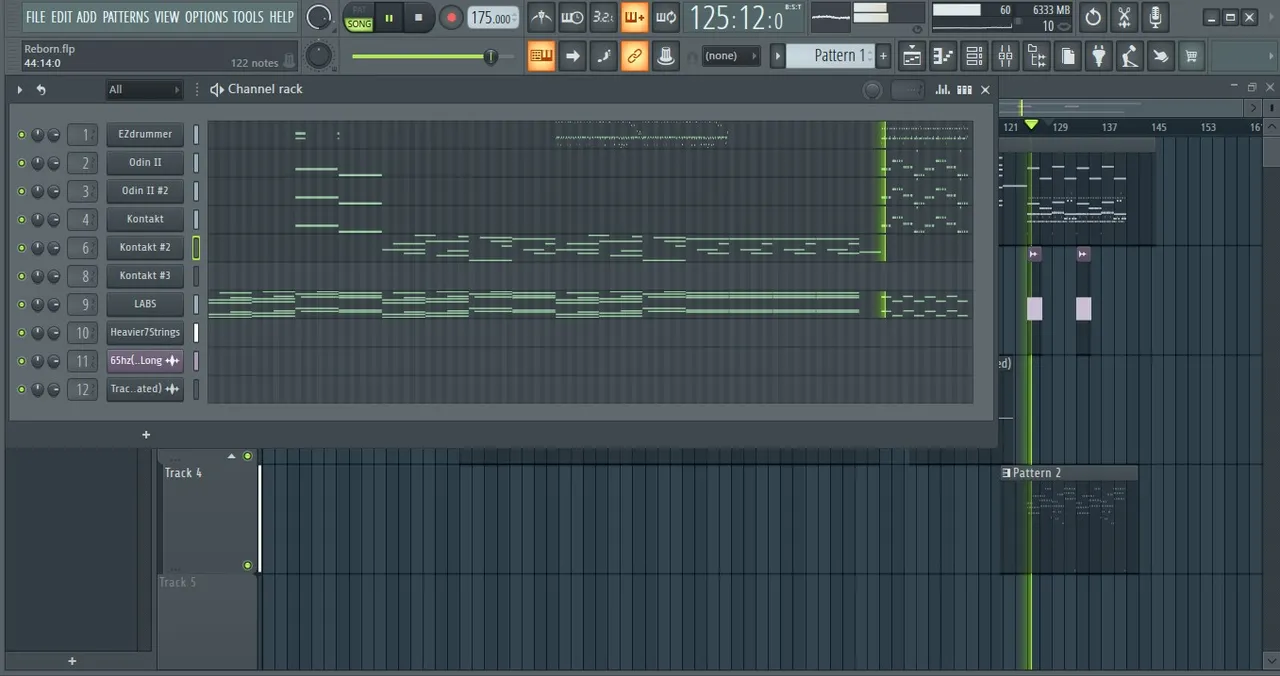
Task: Click the undo arrow in Channel rack header
Action: click(41, 90)
